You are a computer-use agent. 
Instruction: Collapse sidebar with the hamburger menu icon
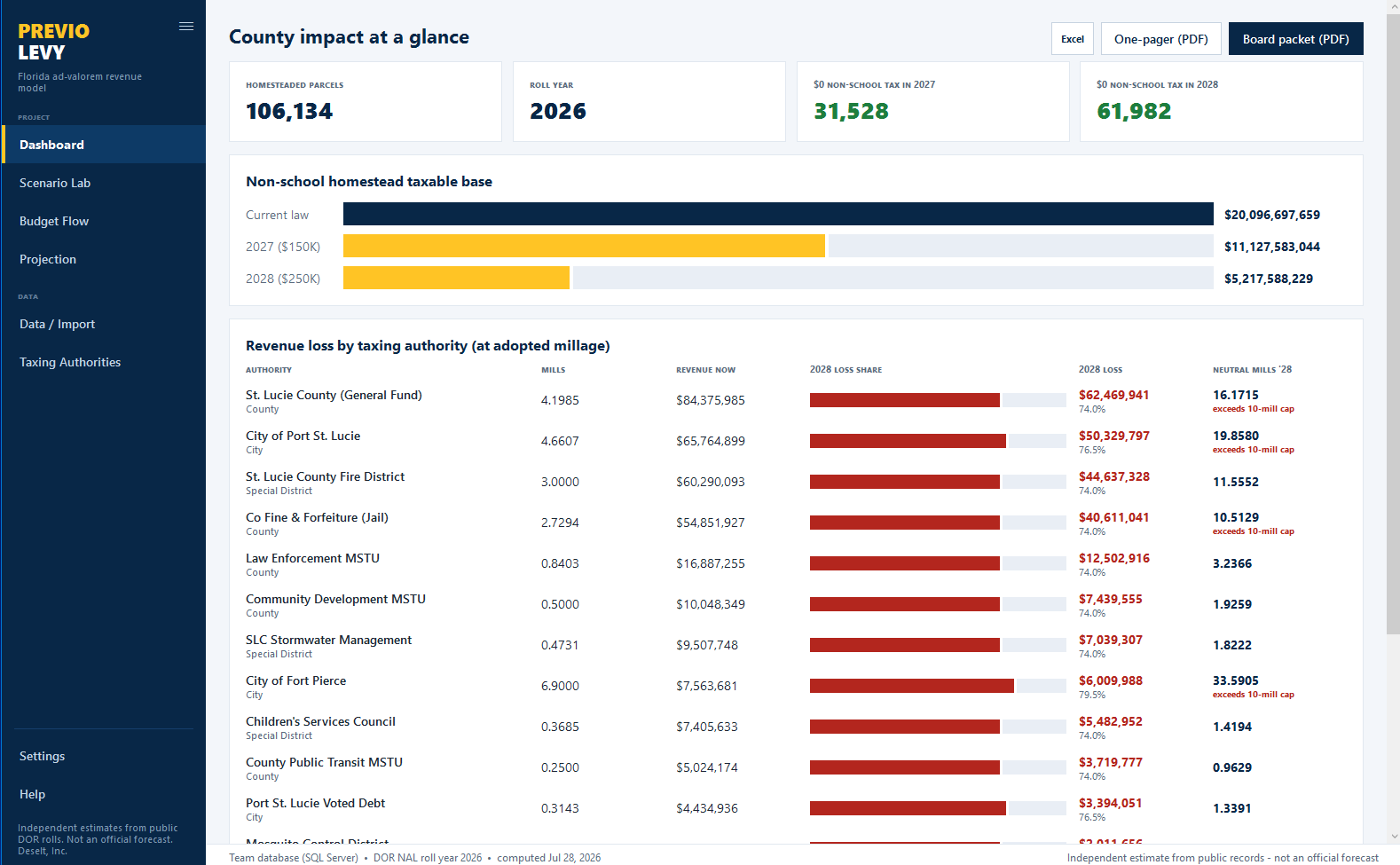[186, 27]
